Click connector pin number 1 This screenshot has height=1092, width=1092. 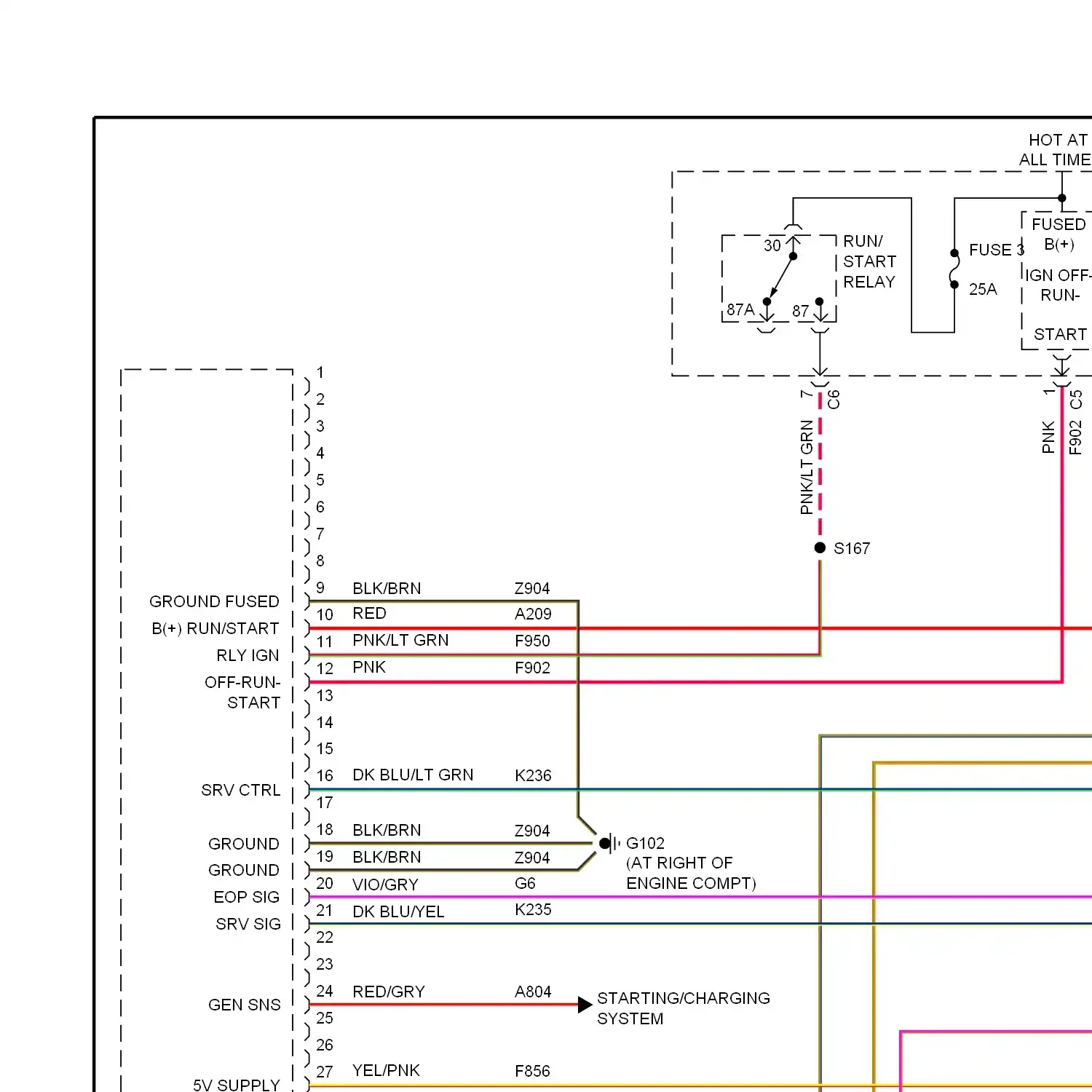click(320, 372)
